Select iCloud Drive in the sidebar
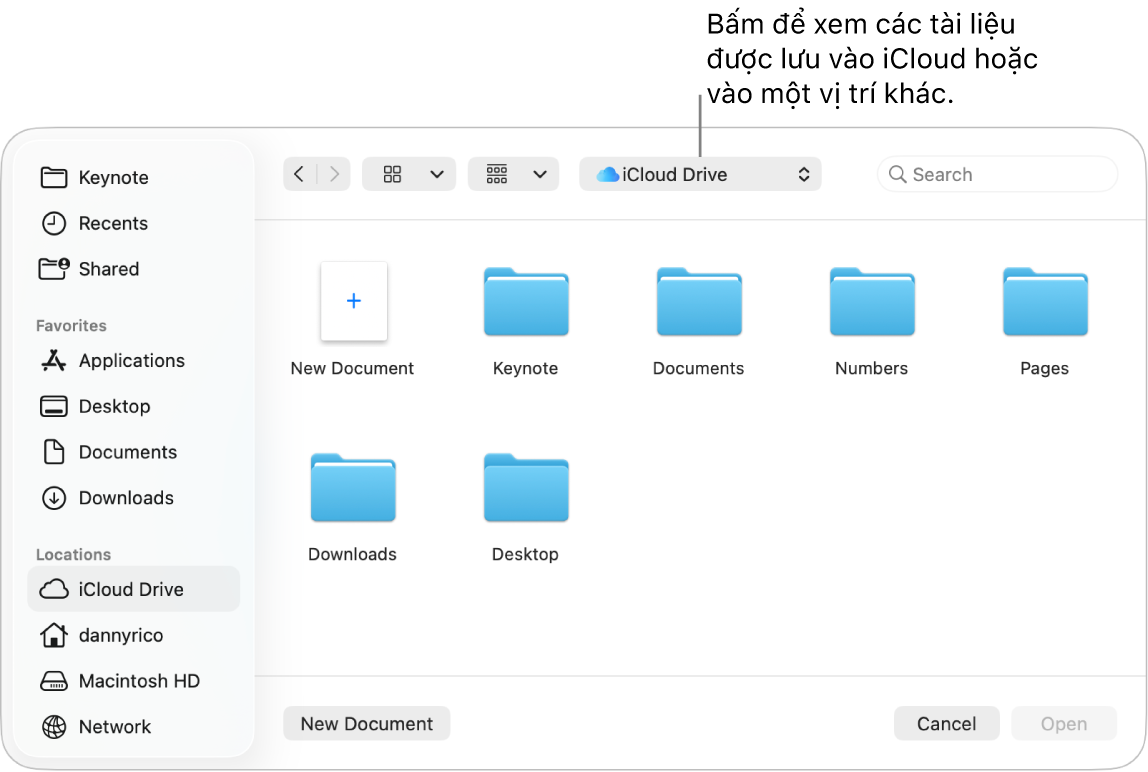1148x772 pixels. tap(133, 589)
